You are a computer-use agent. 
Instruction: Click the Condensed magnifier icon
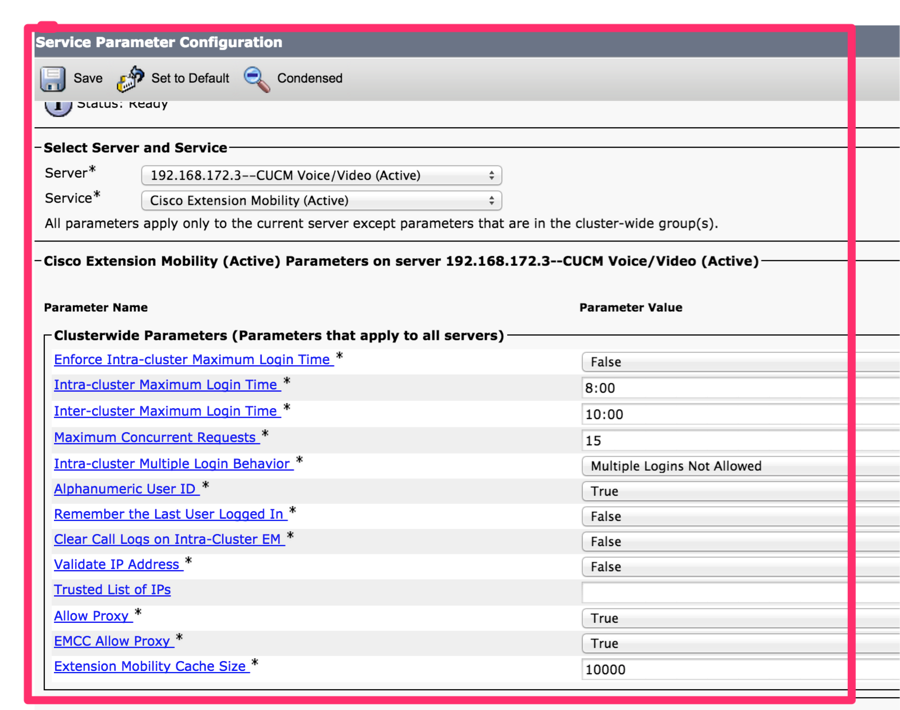(257, 79)
